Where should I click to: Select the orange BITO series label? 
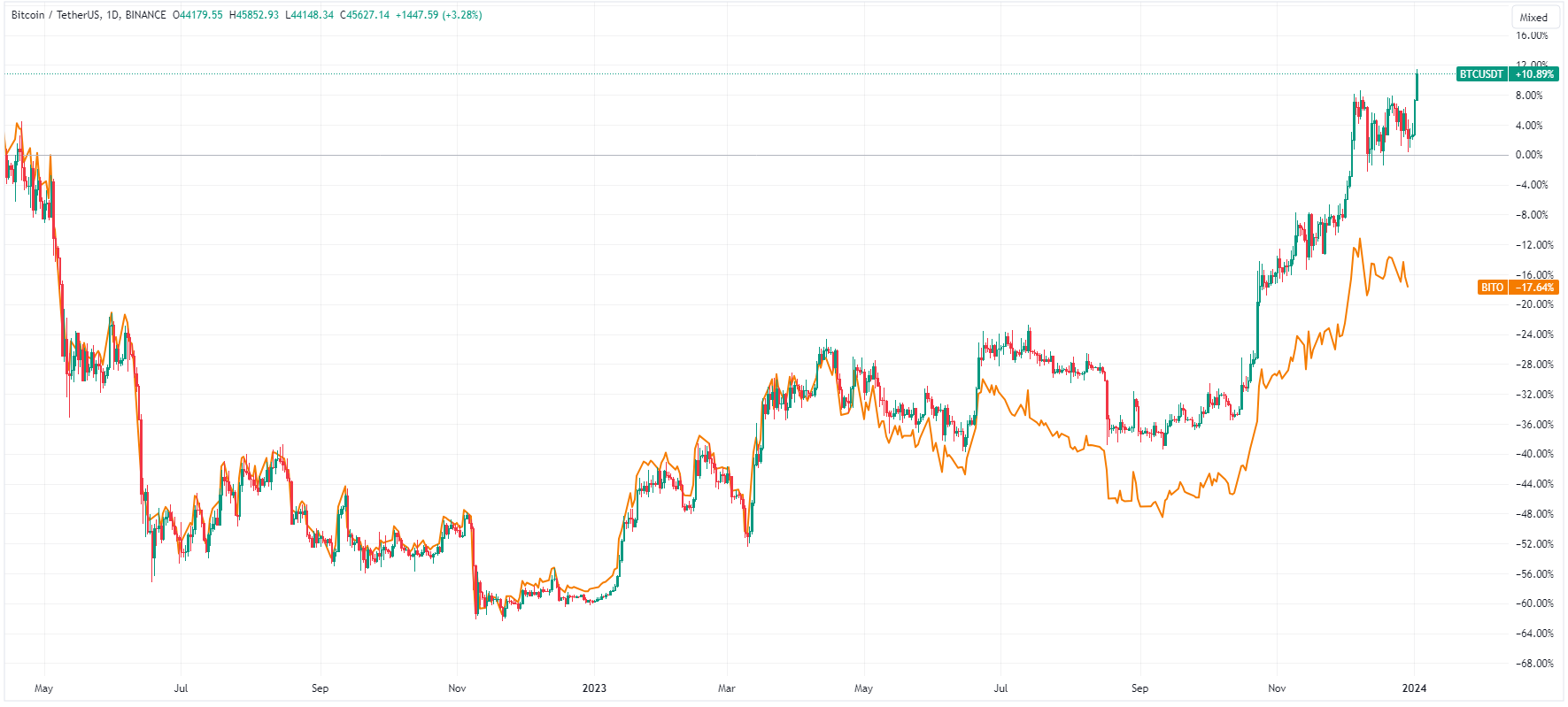coord(1492,288)
